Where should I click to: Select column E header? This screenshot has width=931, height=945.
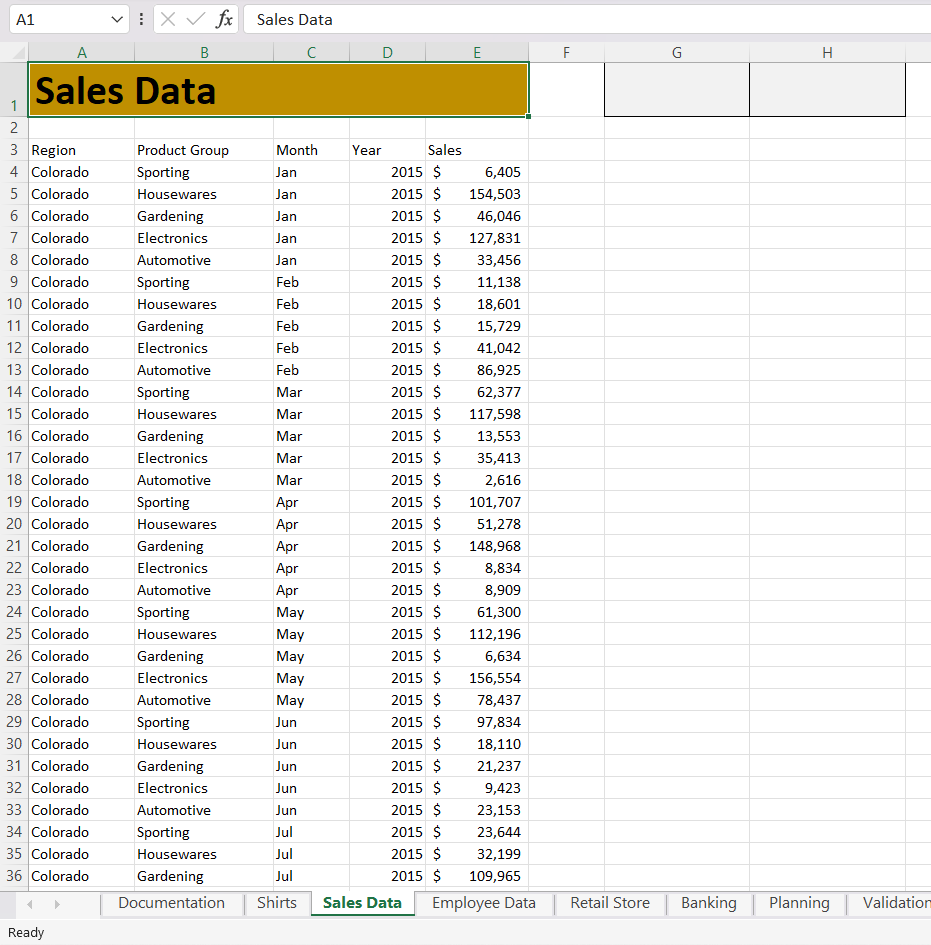coord(477,52)
